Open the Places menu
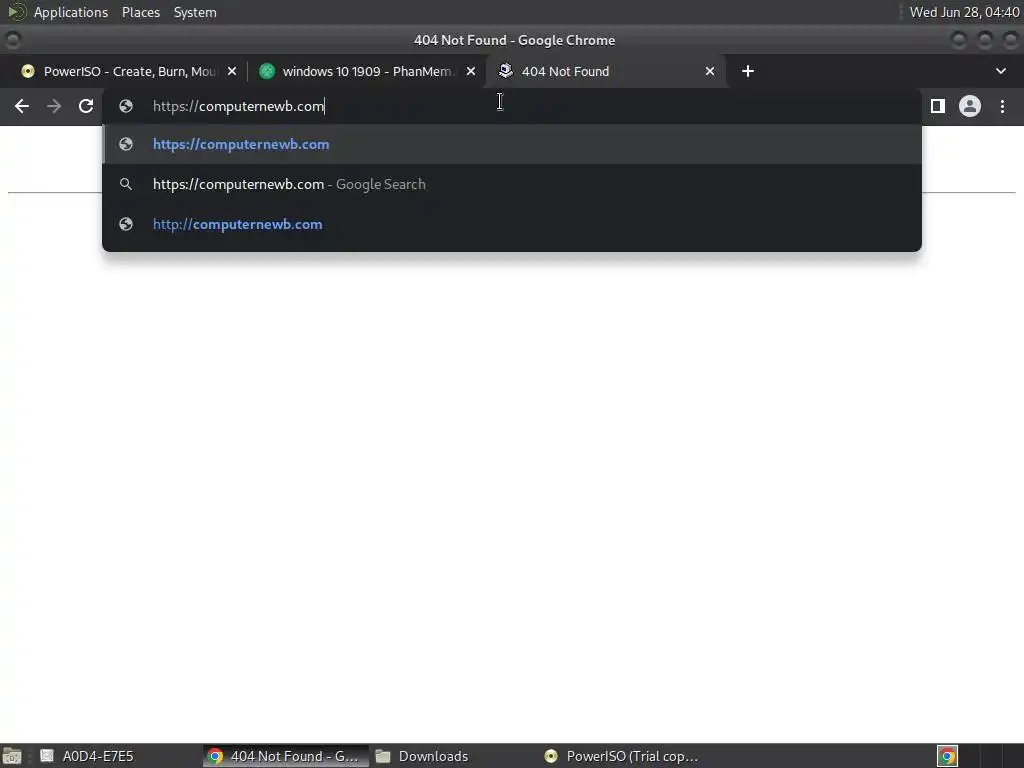The image size is (1024, 768). tap(140, 12)
